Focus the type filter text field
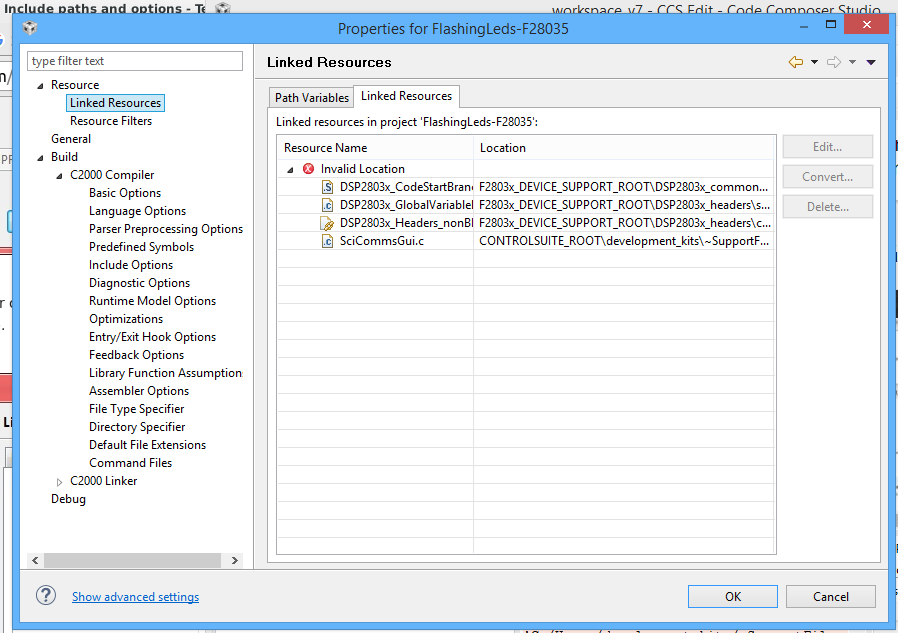This screenshot has height=633, width=898. coord(135,61)
